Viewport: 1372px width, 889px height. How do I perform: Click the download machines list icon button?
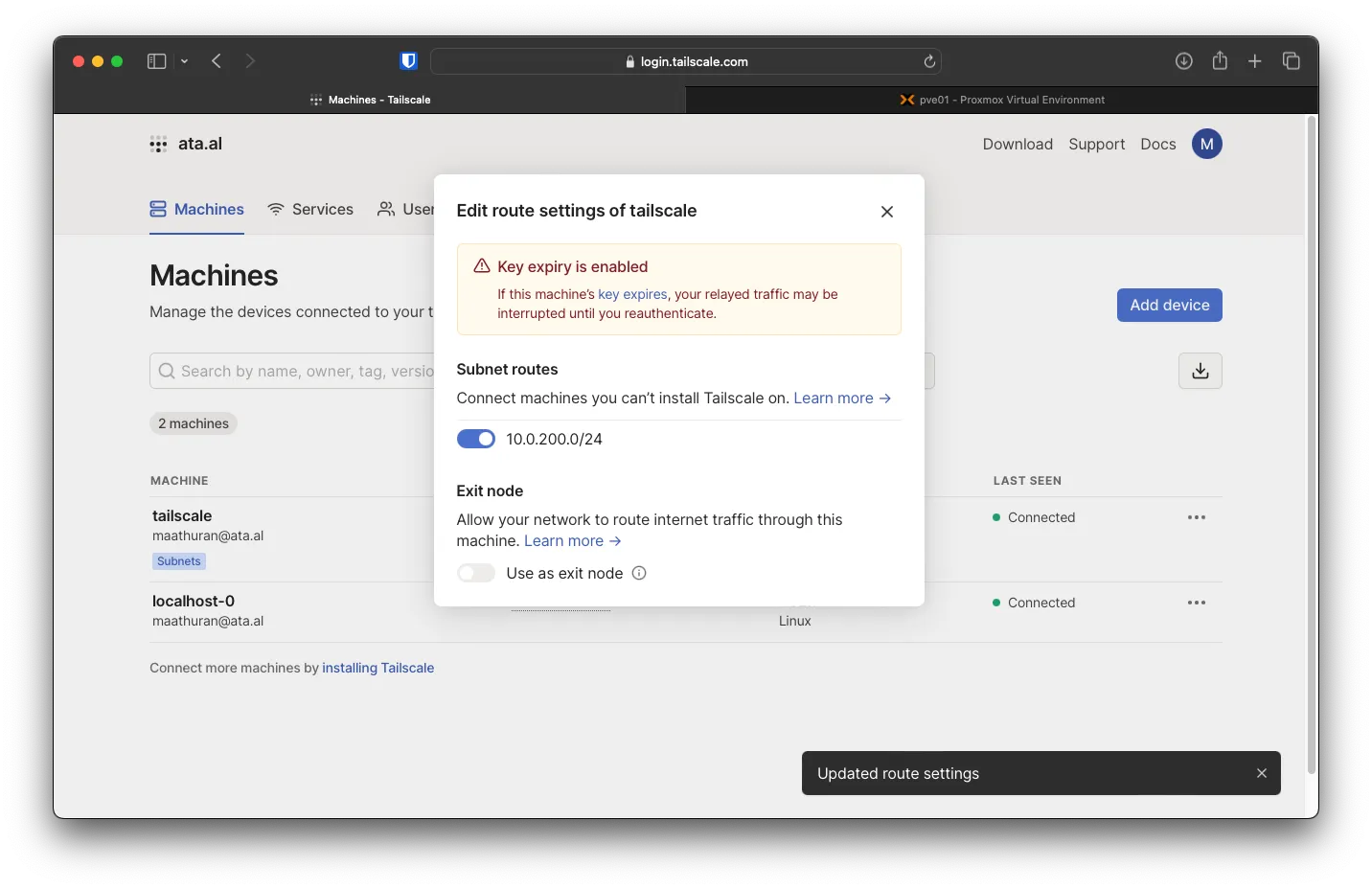(1200, 371)
